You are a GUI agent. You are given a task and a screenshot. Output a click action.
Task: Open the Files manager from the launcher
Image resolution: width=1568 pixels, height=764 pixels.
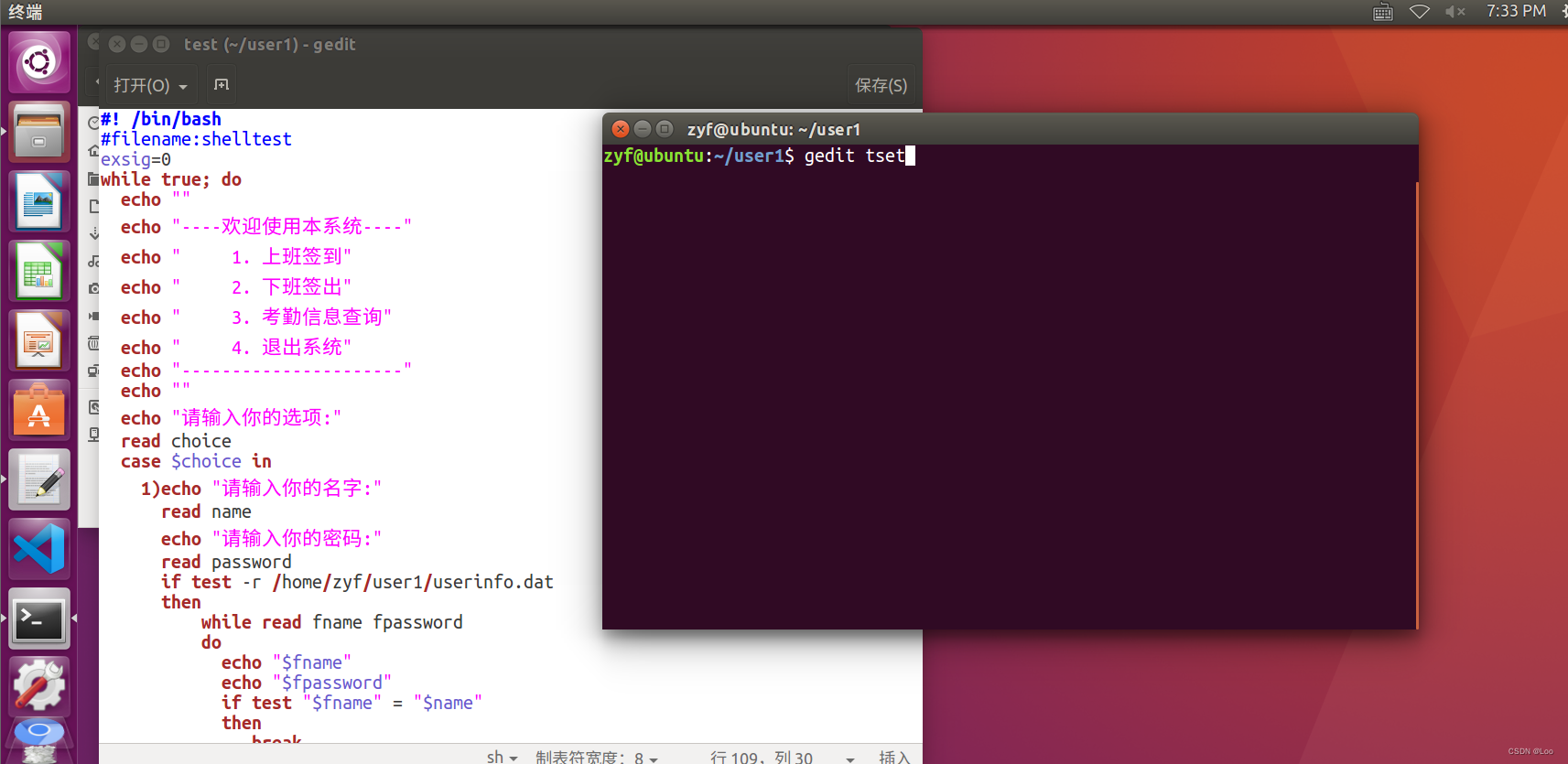coord(39,132)
